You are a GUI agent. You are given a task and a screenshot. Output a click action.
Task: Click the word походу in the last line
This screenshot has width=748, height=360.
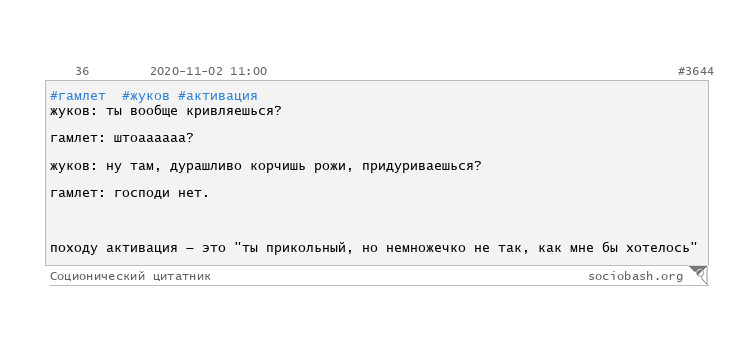point(74,248)
